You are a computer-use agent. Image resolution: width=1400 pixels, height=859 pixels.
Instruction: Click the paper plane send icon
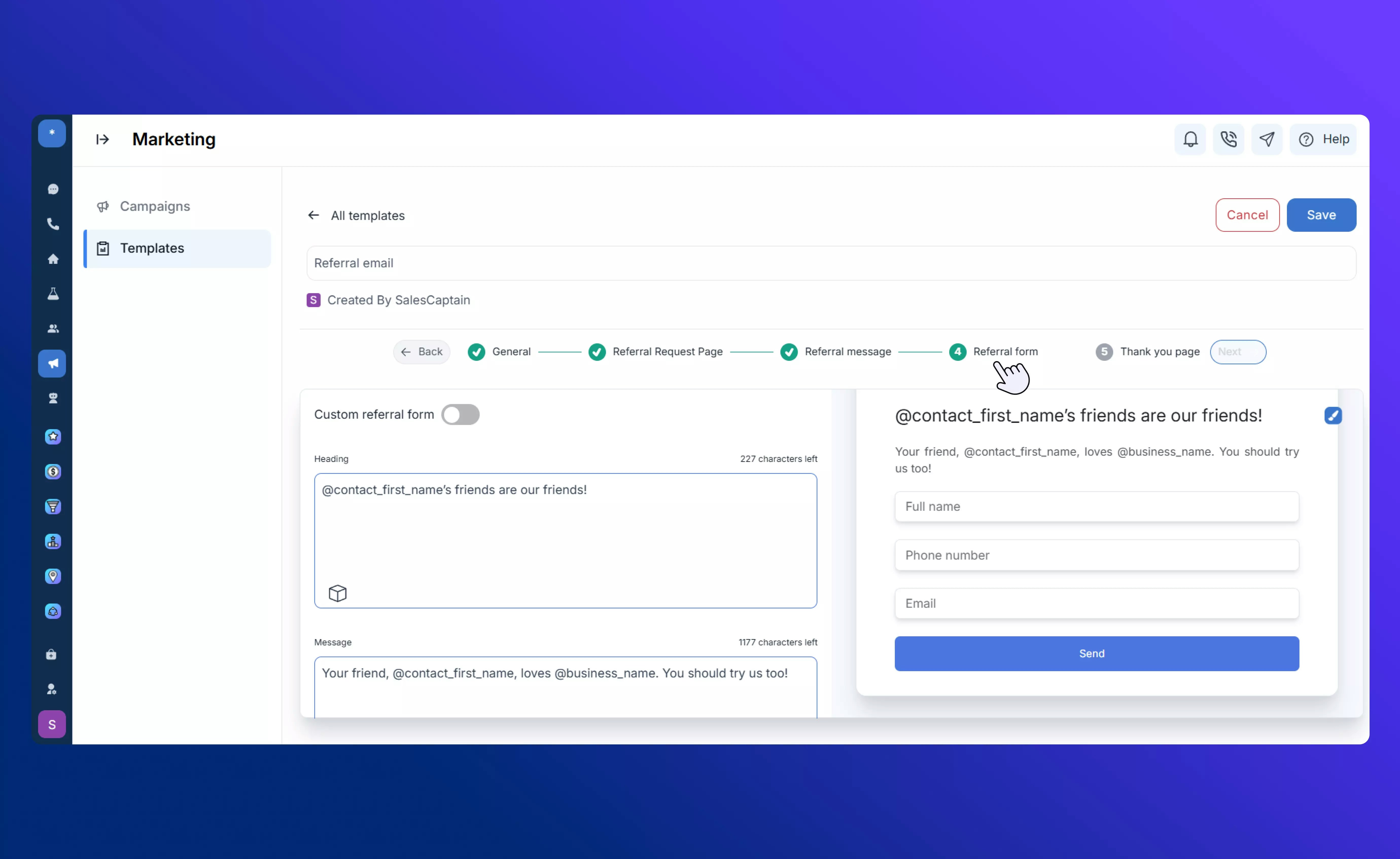pyautogui.click(x=1267, y=139)
